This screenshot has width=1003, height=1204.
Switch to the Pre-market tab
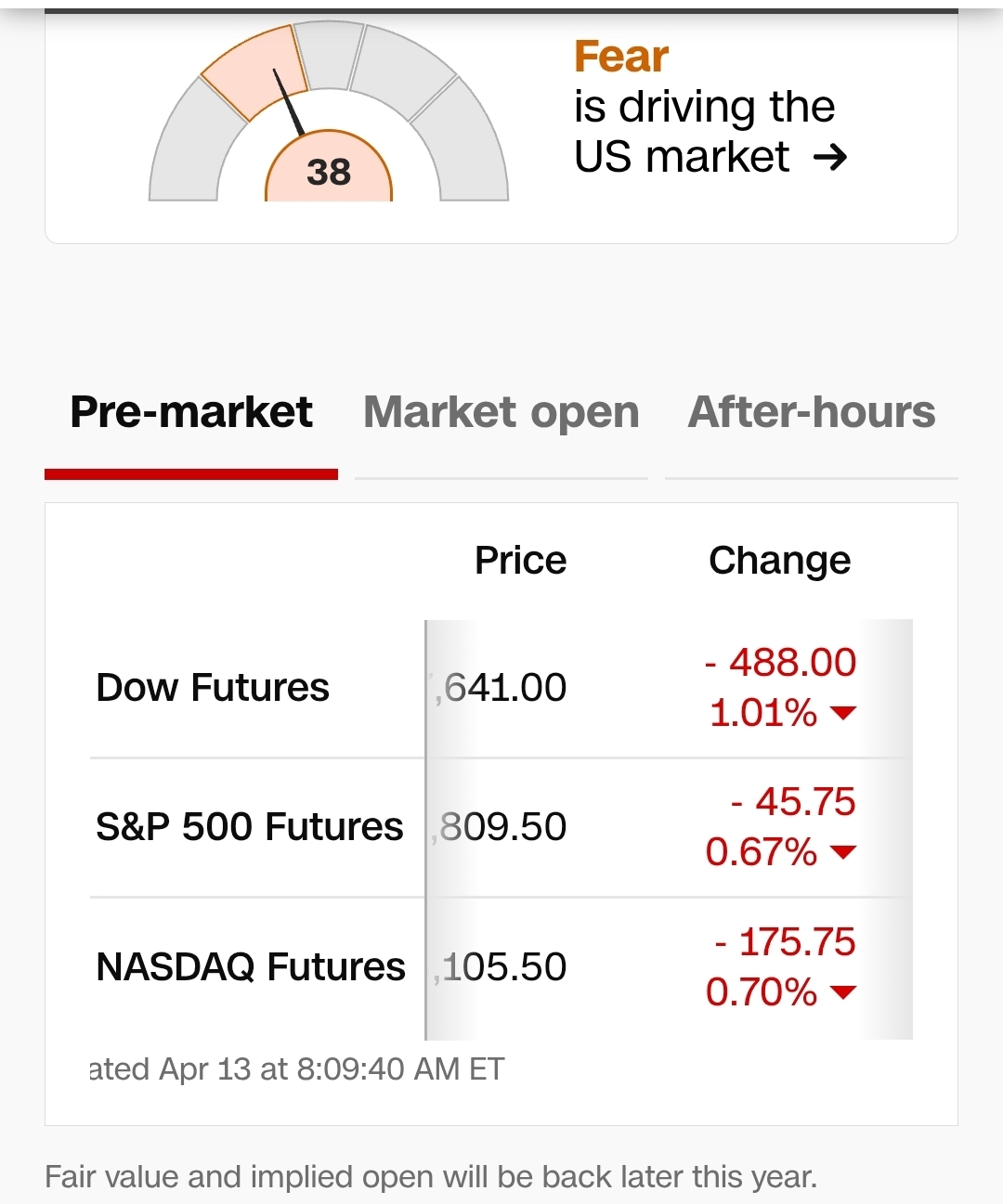click(191, 413)
